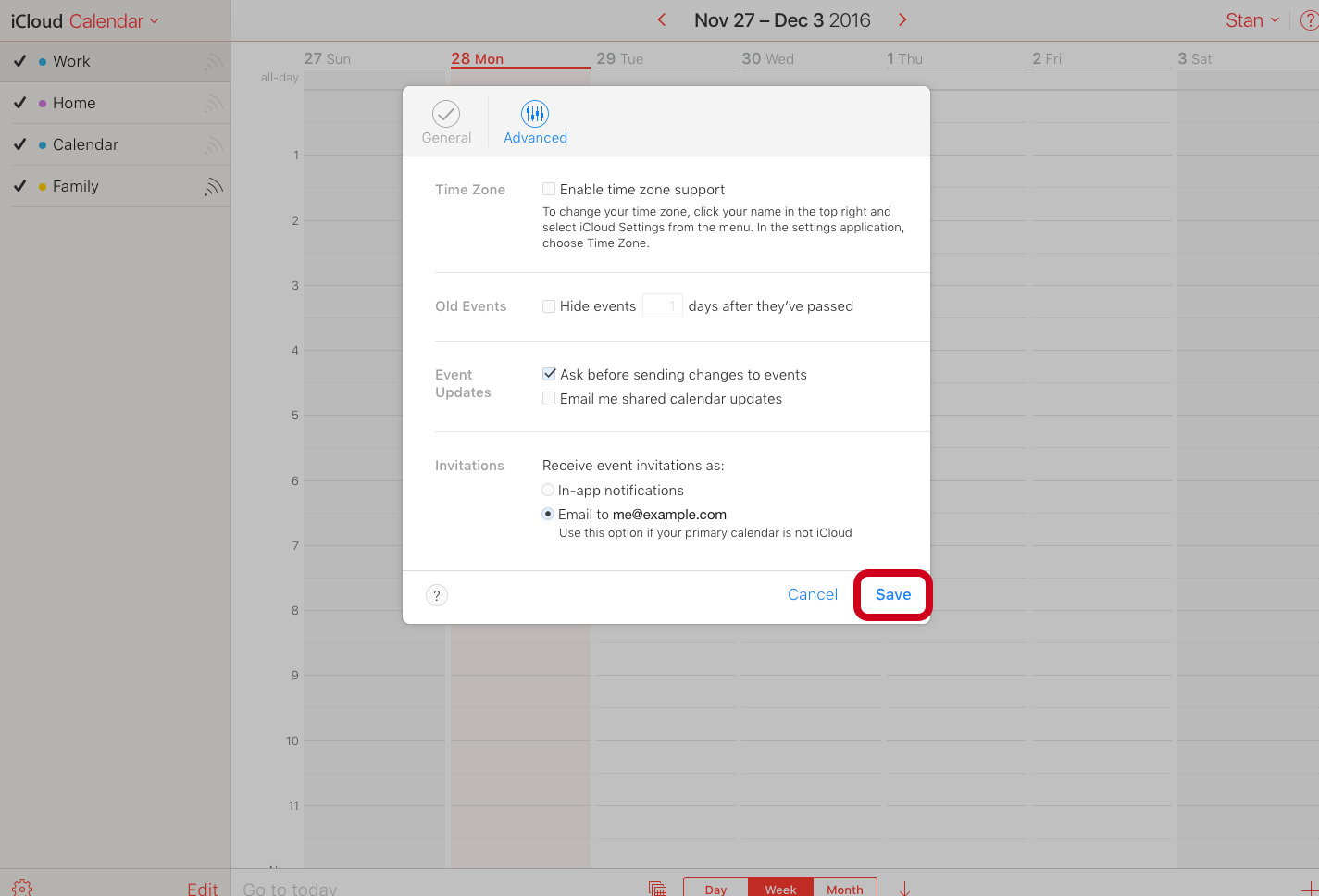Screen dimensions: 1319x896
Task: Switch to the General preferences tab
Action: coord(446,120)
